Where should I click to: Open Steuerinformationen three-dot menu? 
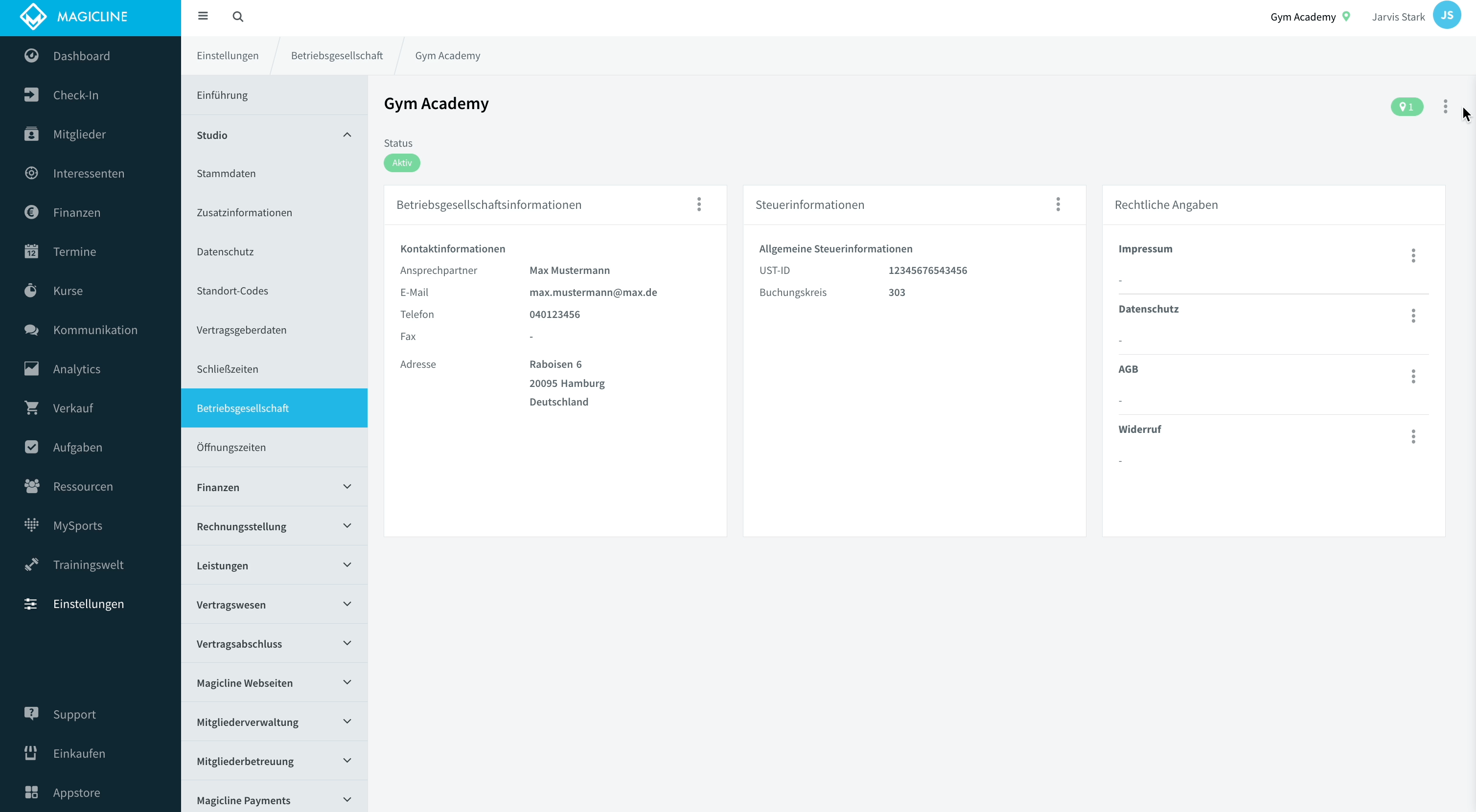1058,204
